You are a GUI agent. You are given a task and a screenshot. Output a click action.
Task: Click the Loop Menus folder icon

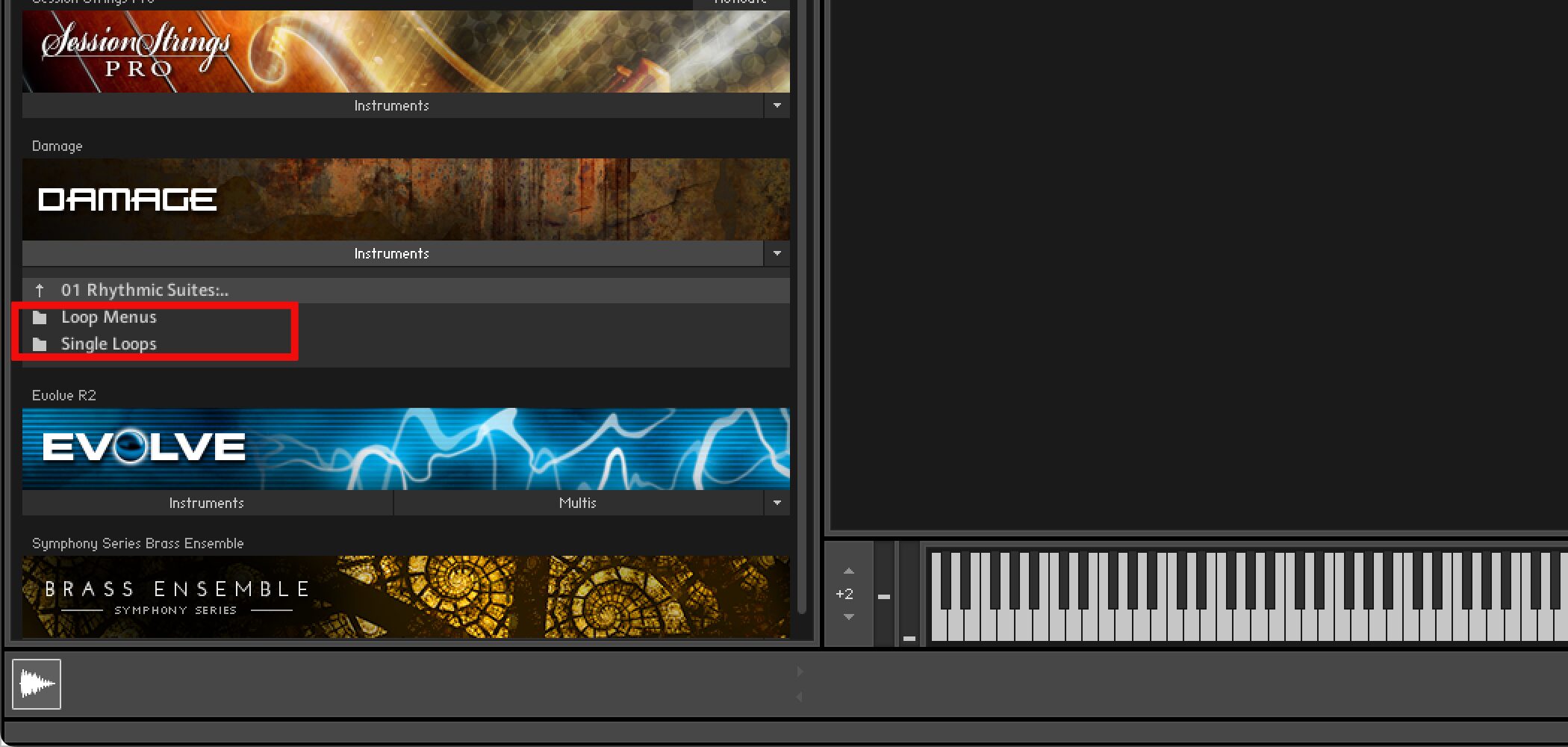tap(40, 317)
